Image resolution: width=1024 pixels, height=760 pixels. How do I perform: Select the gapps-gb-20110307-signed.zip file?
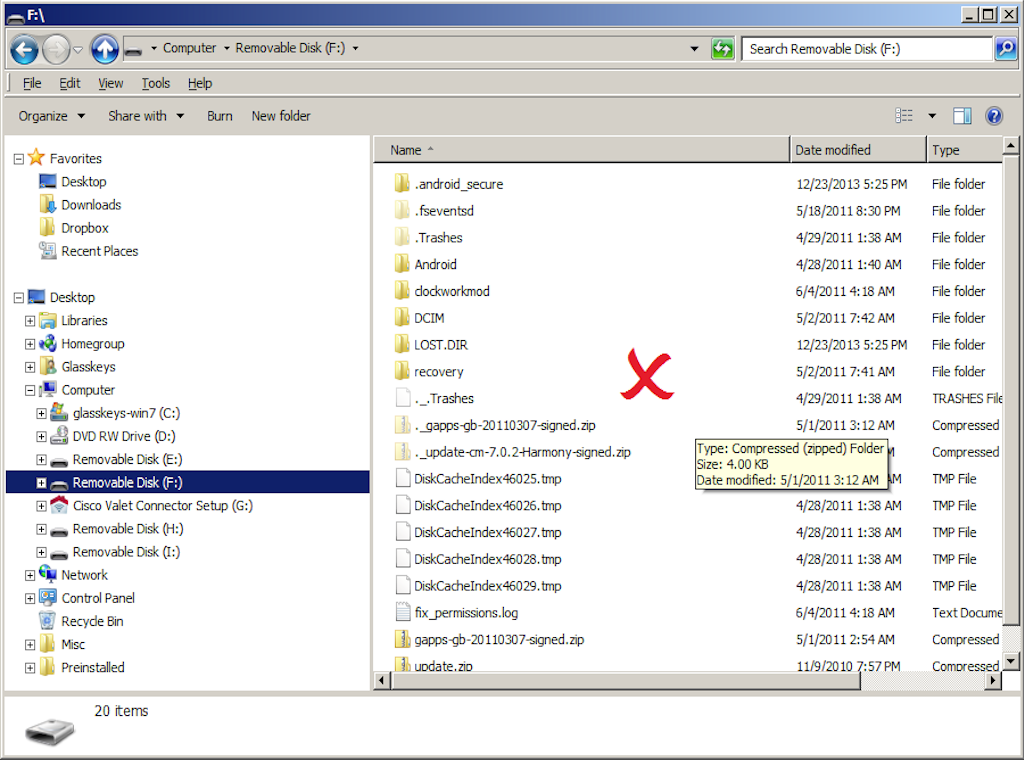(499, 639)
